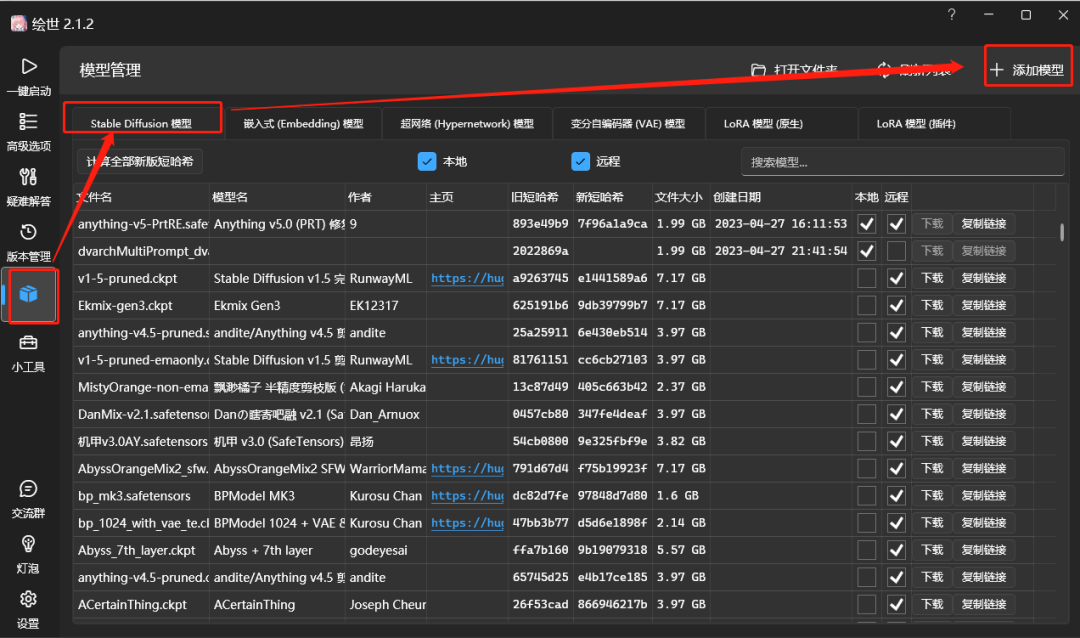Viewport: 1080px width, 638px height.
Task: Select size cell 5.57 GB
Action: tap(681, 550)
